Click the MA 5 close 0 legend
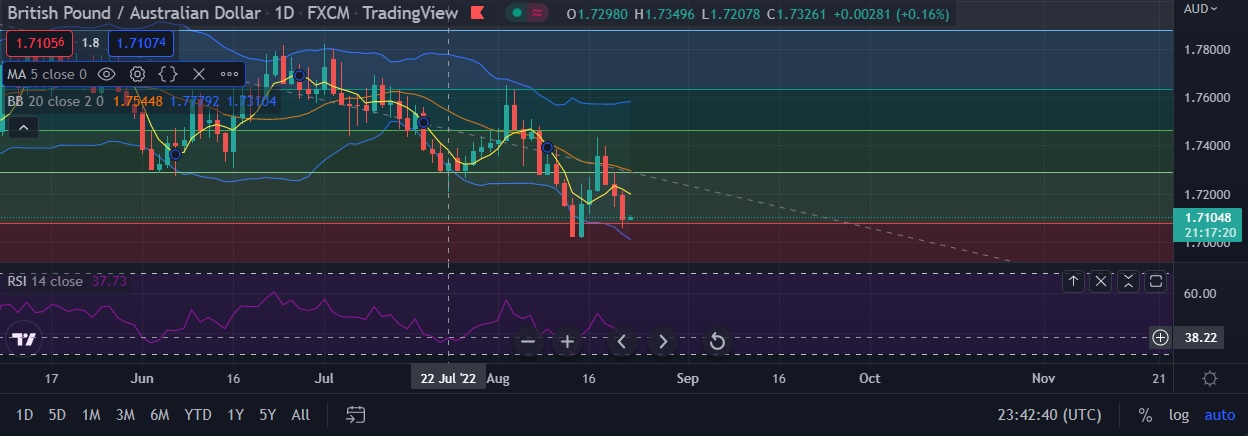Image resolution: width=1248 pixels, height=436 pixels. pyautogui.click(x=48, y=74)
